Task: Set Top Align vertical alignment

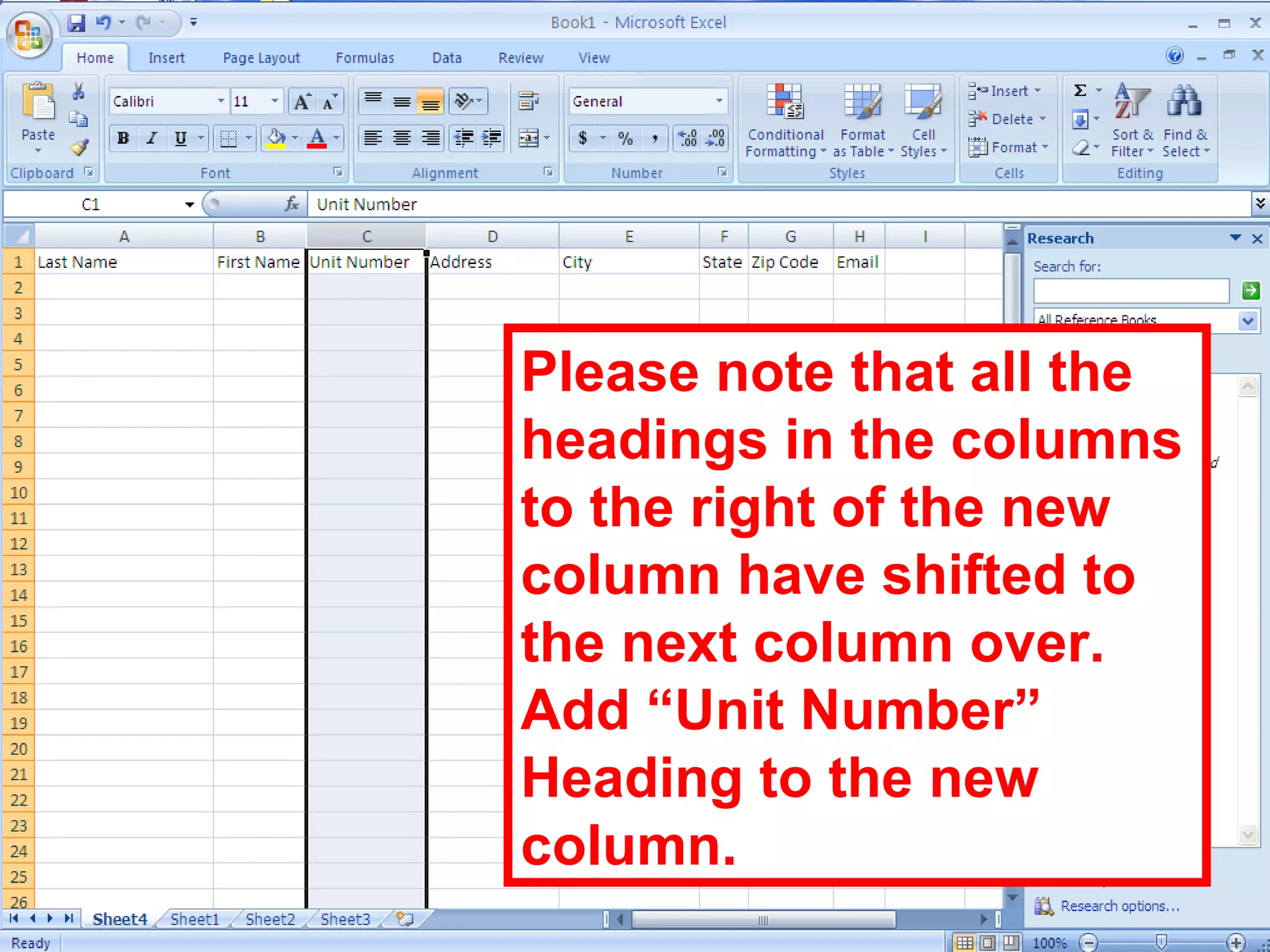Action: 373,101
